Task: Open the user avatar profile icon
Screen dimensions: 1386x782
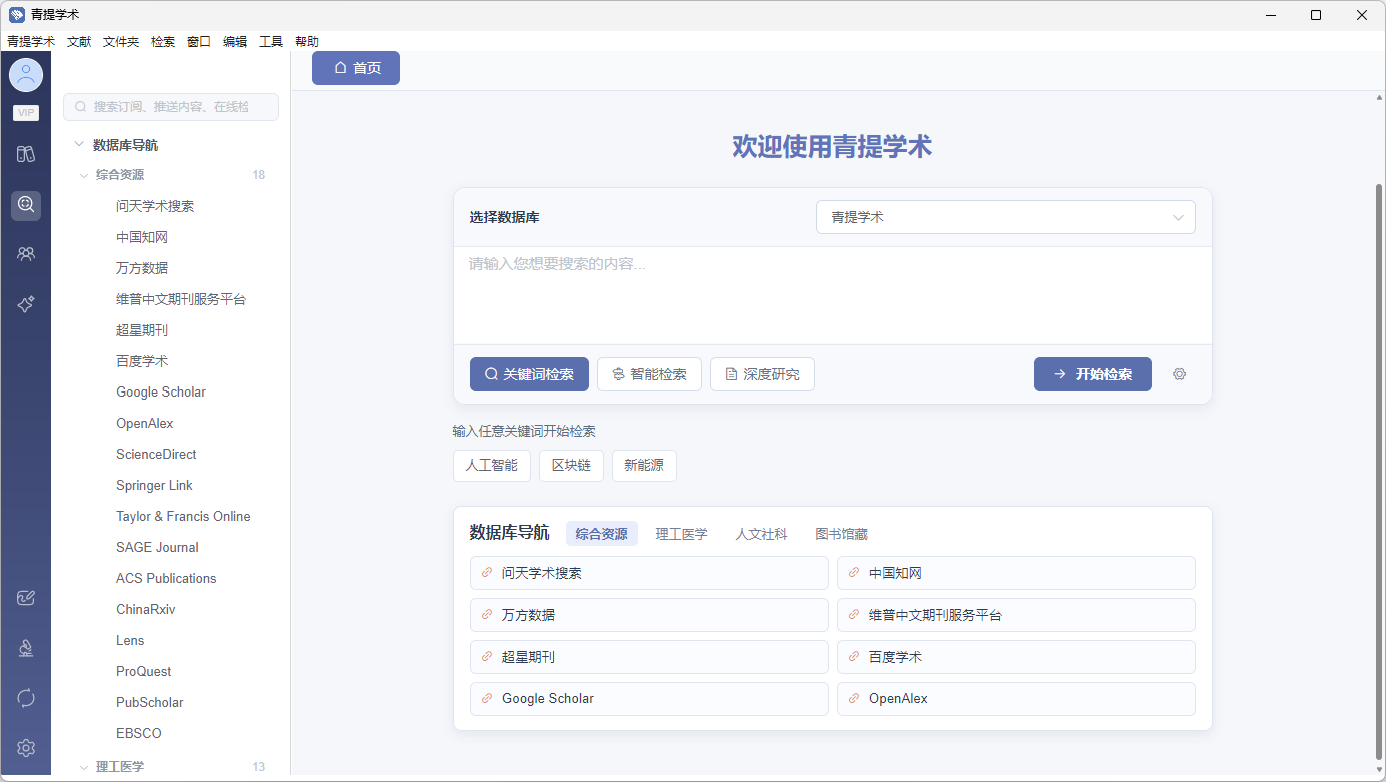Action: (26, 75)
